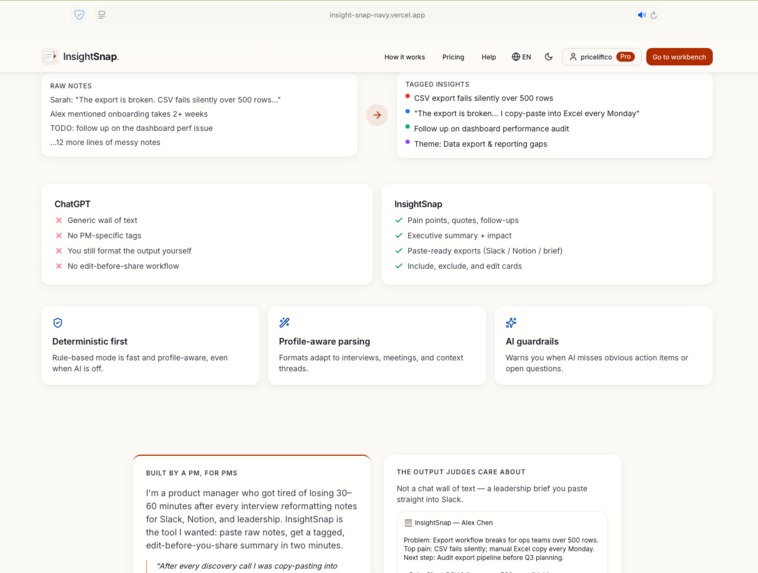
Task: Reload the page with refresh icon
Action: tap(654, 15)
